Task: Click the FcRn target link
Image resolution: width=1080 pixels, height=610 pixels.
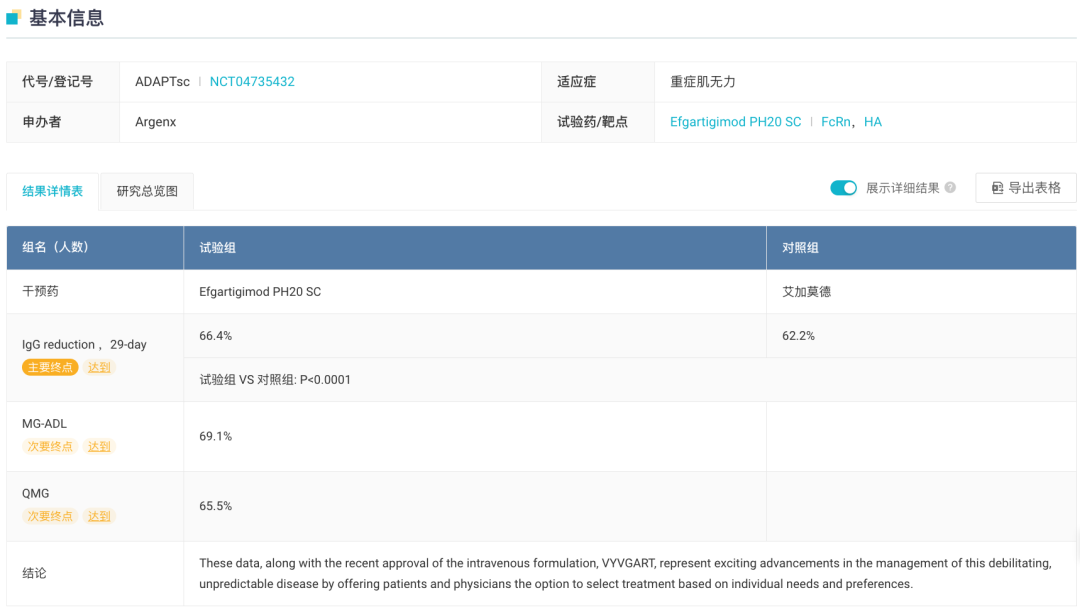Action: 836,122
